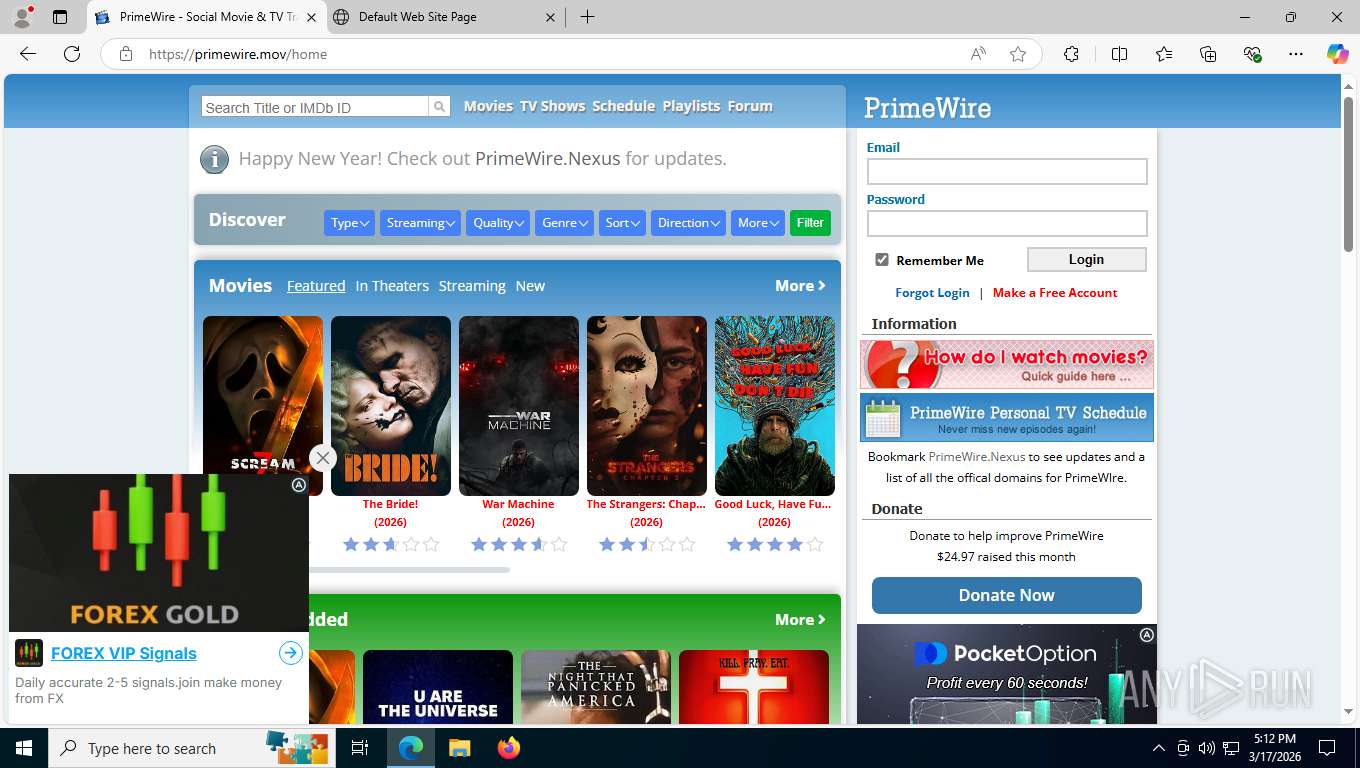The width and height of the screenshot is (1360, 768).
Task: Select the Streaming movies tab
Action: click(472, 286)
